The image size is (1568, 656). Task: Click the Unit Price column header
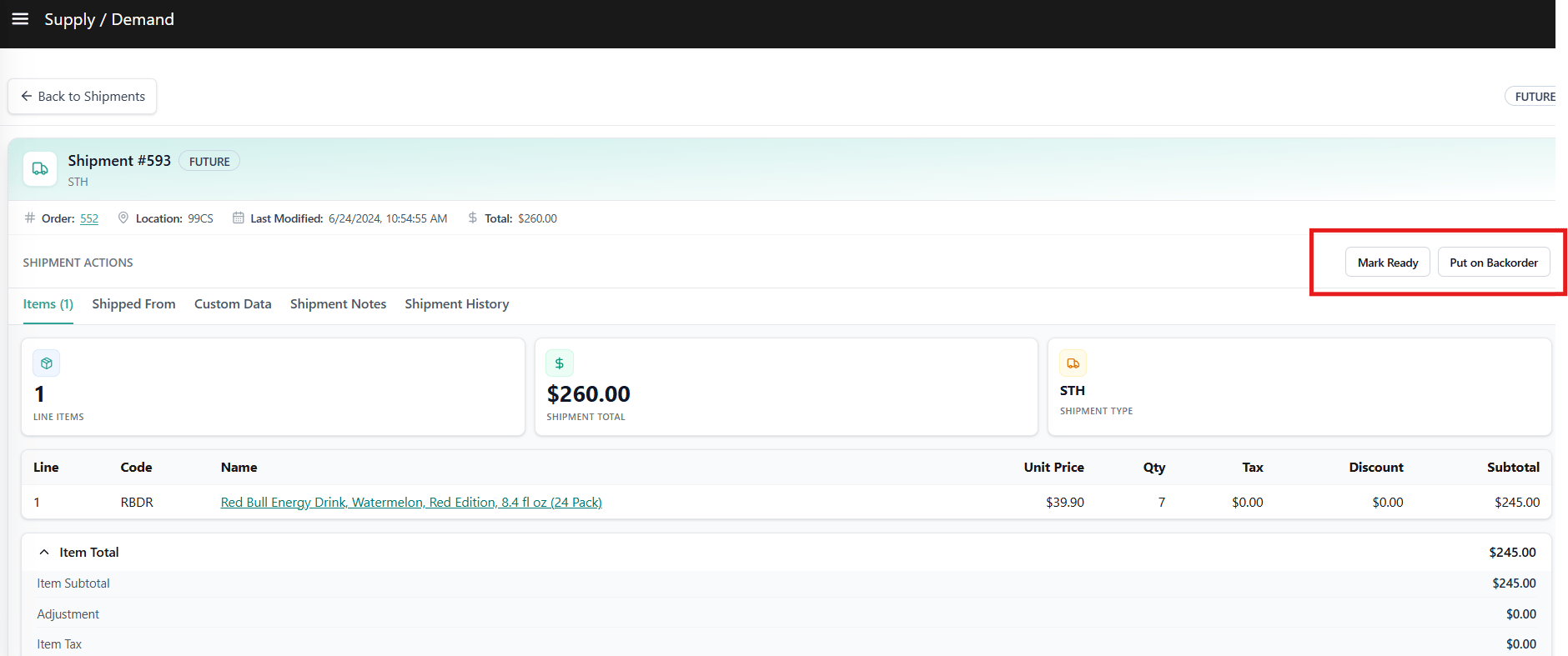tap(1054, 468)
